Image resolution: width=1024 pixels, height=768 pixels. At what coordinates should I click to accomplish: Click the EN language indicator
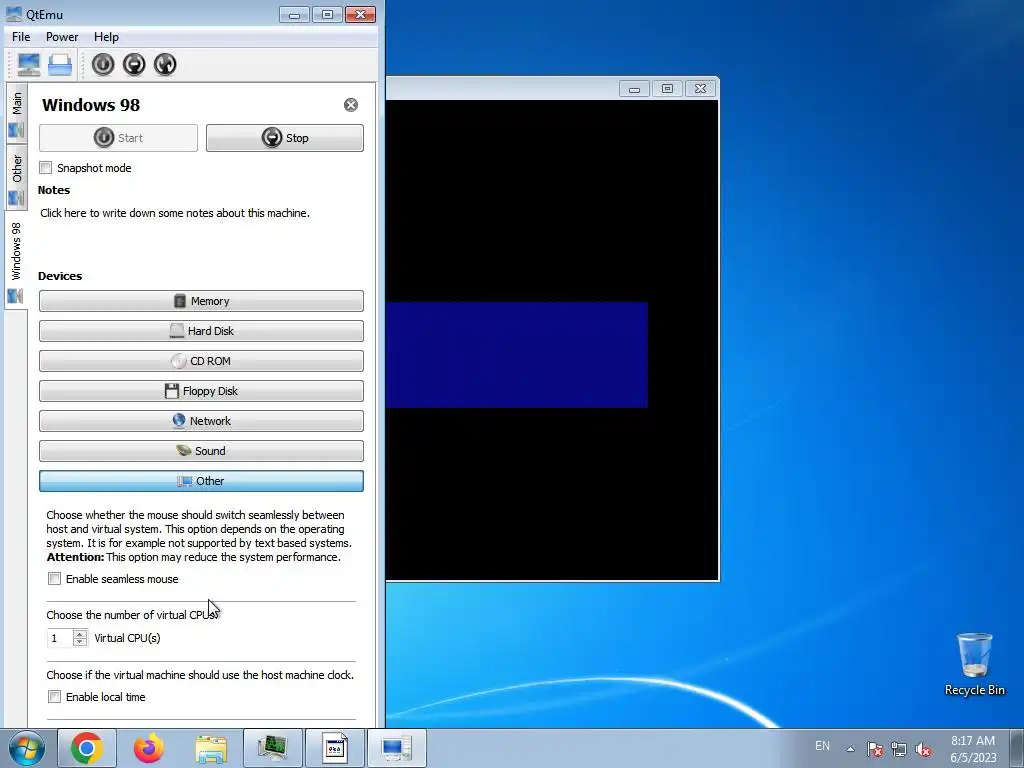[822, 746]
